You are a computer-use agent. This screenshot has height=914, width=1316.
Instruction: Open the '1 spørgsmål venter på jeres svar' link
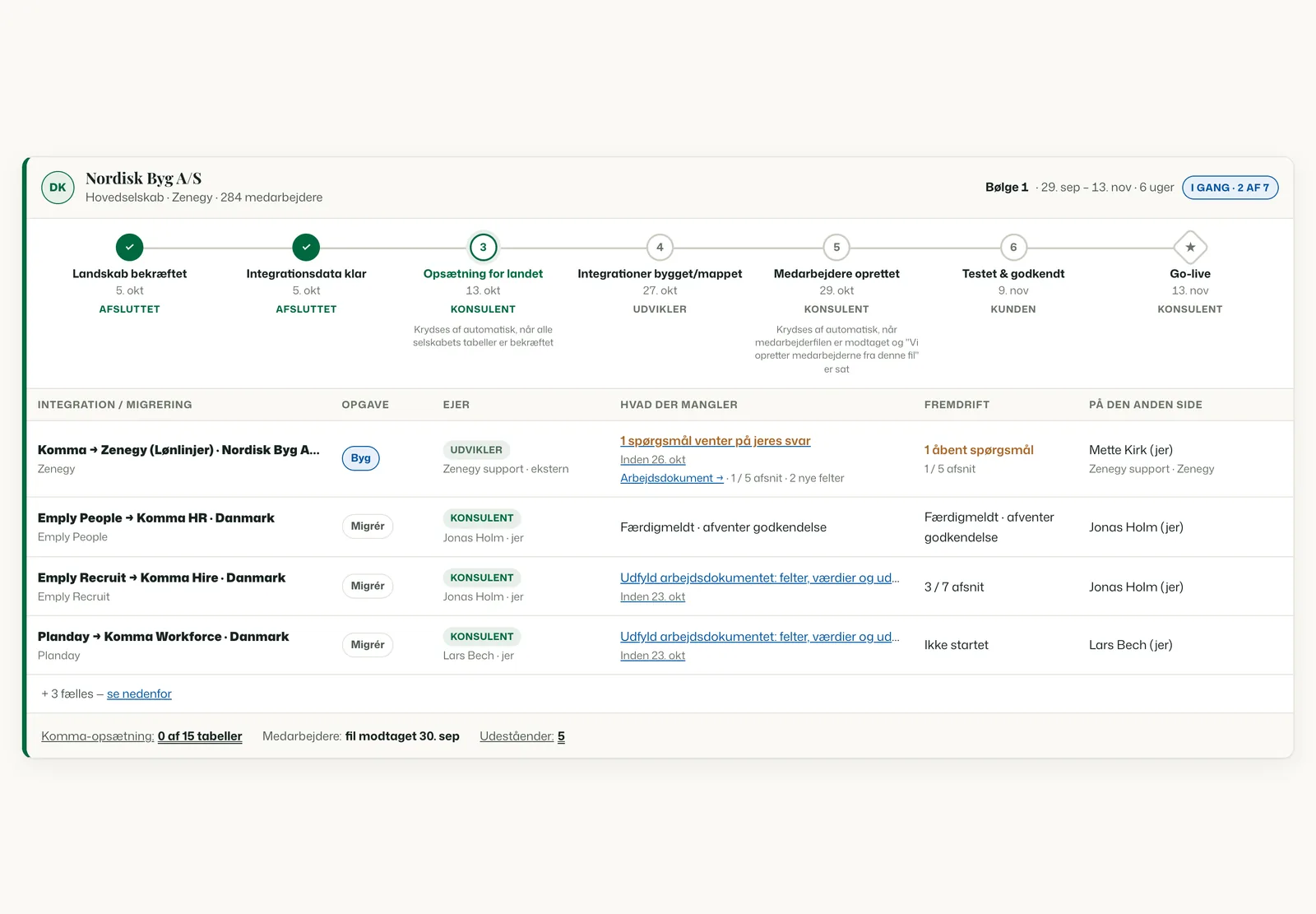tap(716, 441)
